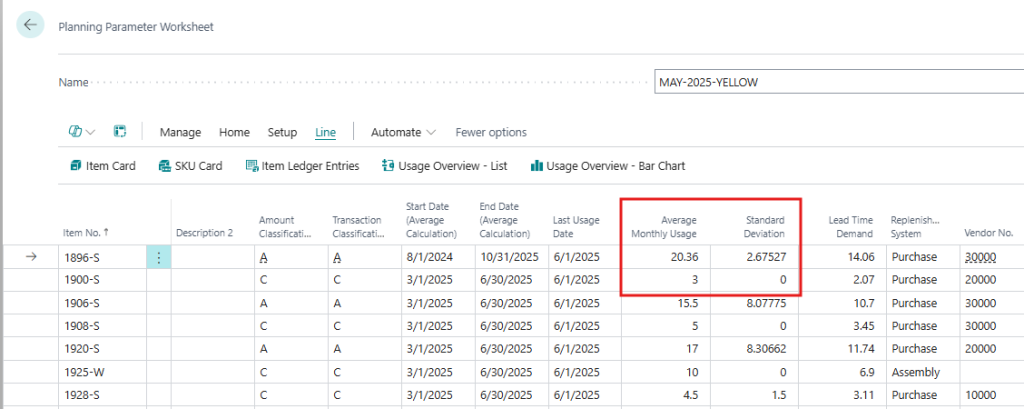Screen dimensions: 1024x409
Task: Open vendor number 30000 link for 1896-S
Action: pos(979,257)
